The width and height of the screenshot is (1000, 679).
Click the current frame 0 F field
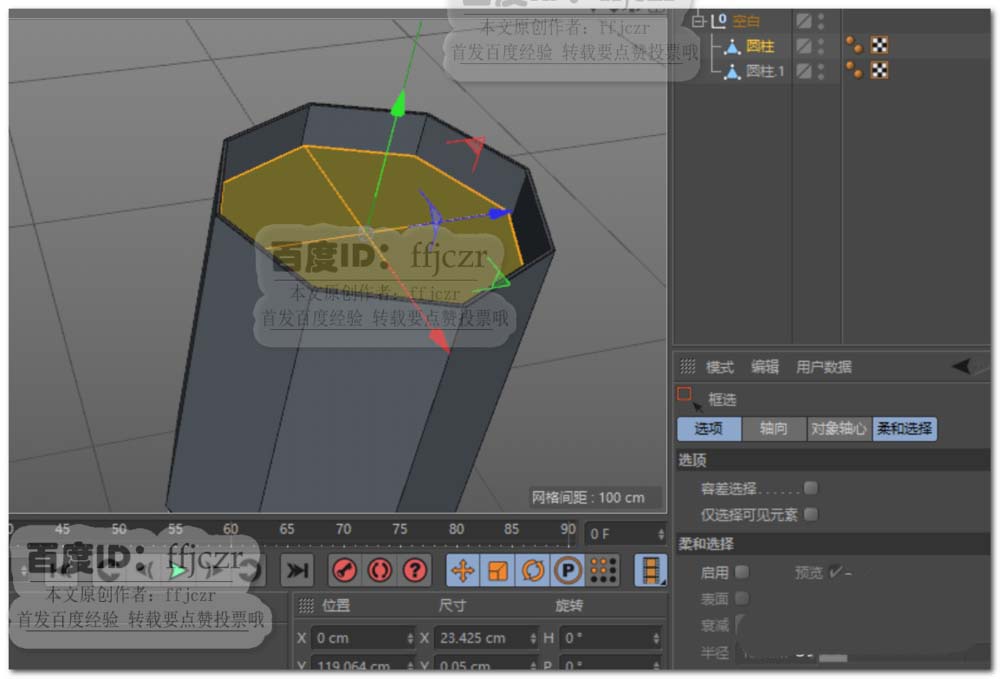[626, 534]
